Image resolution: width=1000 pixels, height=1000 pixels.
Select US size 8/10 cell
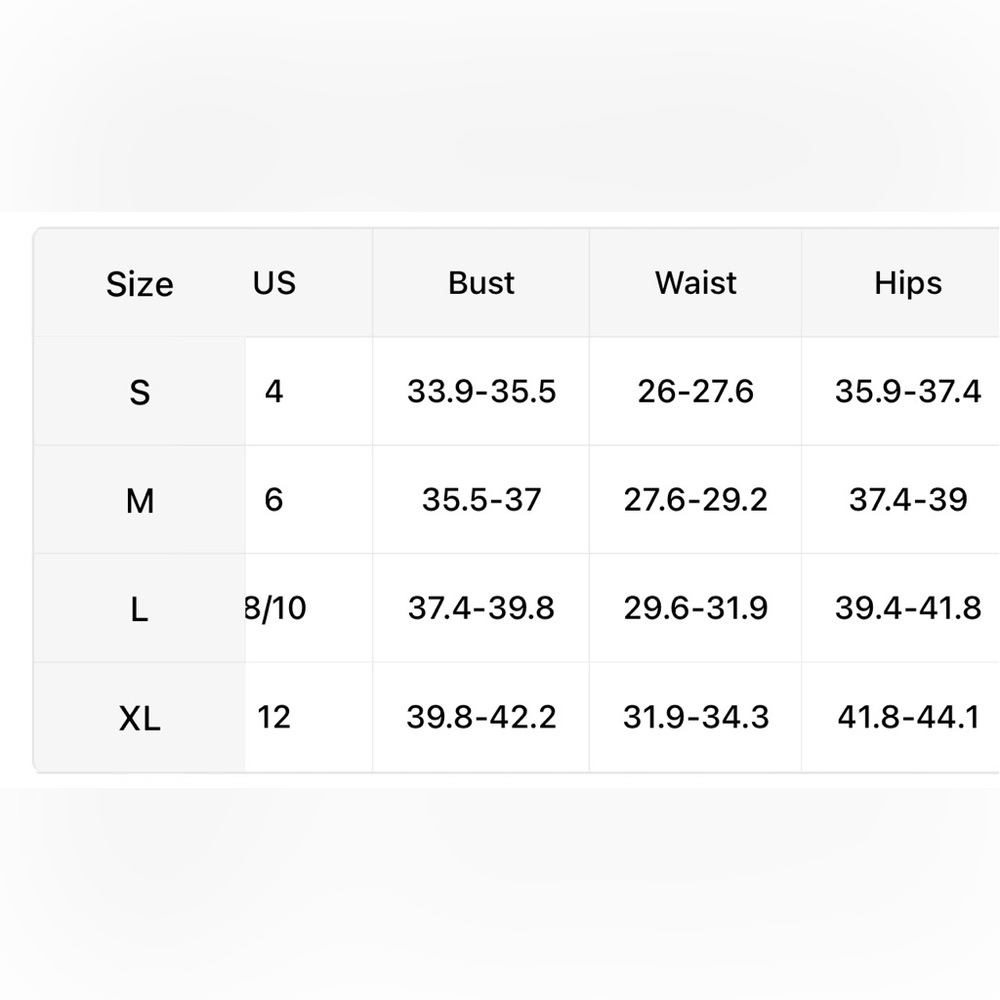[276, 608]
